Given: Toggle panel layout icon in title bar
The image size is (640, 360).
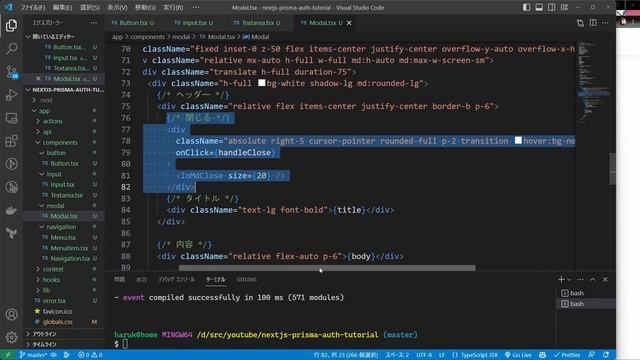Looking at the screenshot, I should tap(539, 7).
